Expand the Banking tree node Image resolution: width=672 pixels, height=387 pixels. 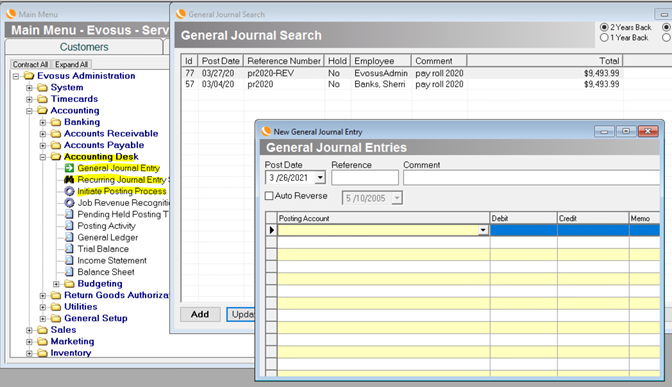pos(43,123)
